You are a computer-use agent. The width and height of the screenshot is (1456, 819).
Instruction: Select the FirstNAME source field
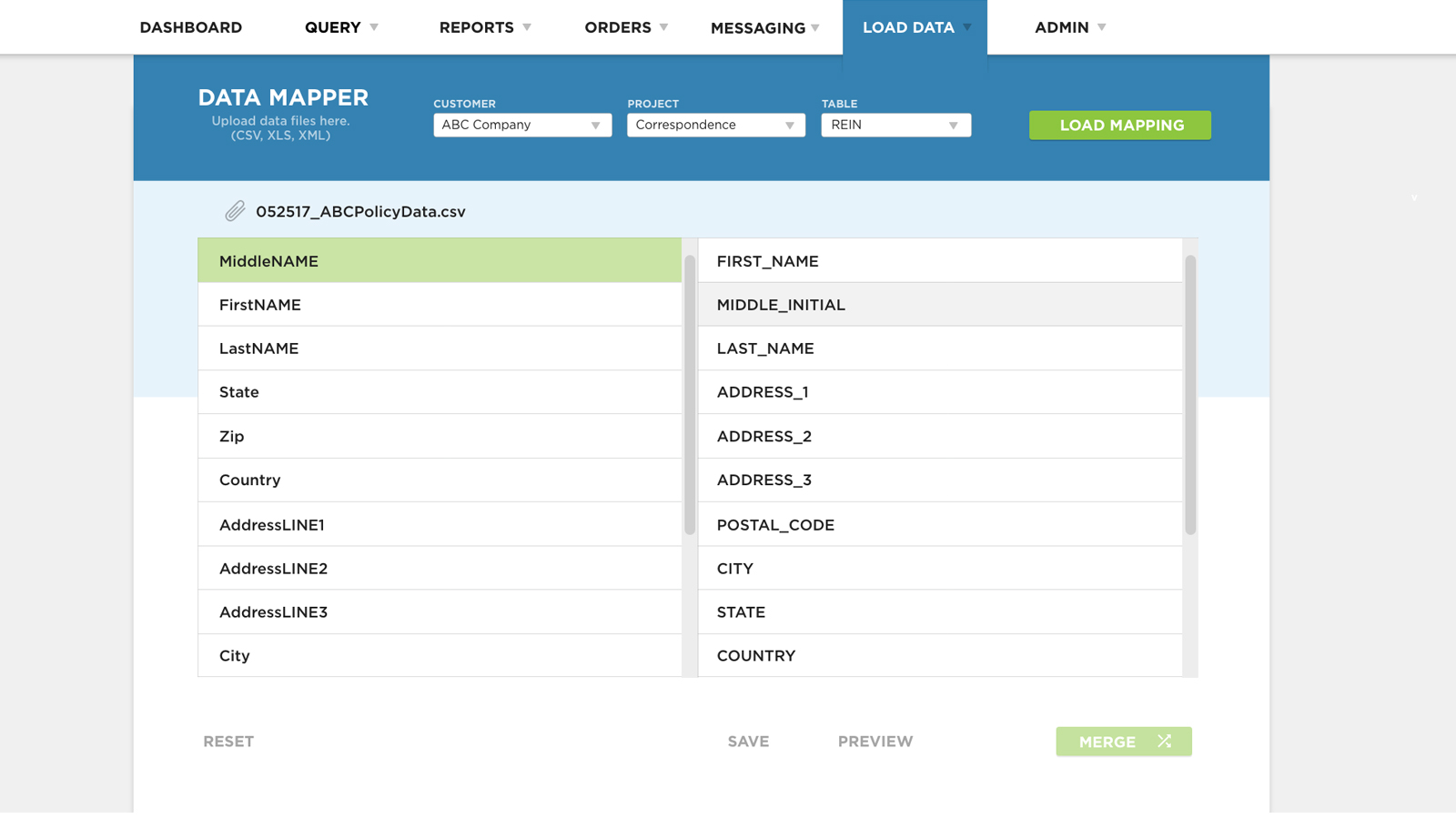(440, 305)
